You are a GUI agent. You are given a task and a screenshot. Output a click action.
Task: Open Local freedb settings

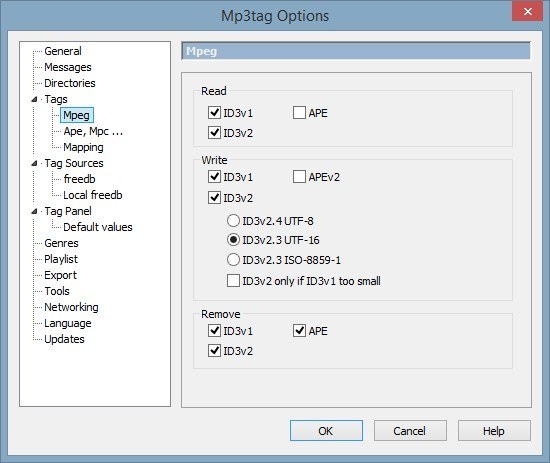93,195
